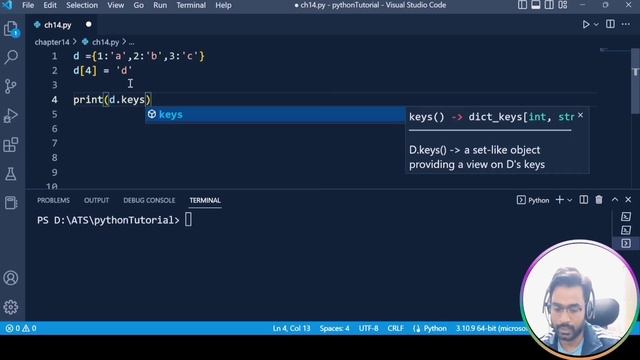Open the Customize Layout icon

pyautogui.click(x=563, y=5)
